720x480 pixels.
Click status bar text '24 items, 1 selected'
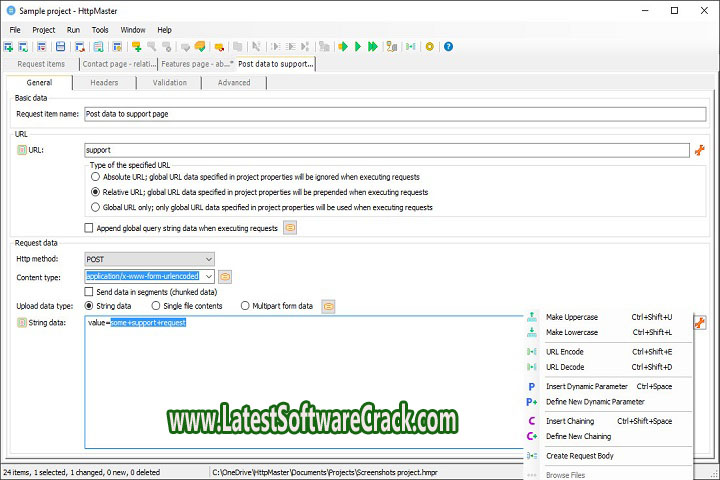tap(34, 472)
